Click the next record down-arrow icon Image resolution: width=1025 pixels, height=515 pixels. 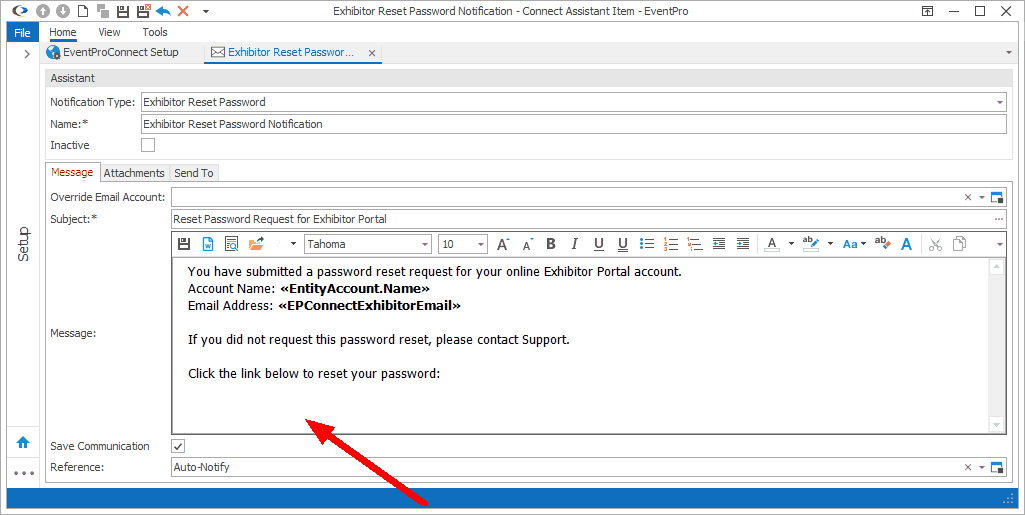tap(62, 11)
